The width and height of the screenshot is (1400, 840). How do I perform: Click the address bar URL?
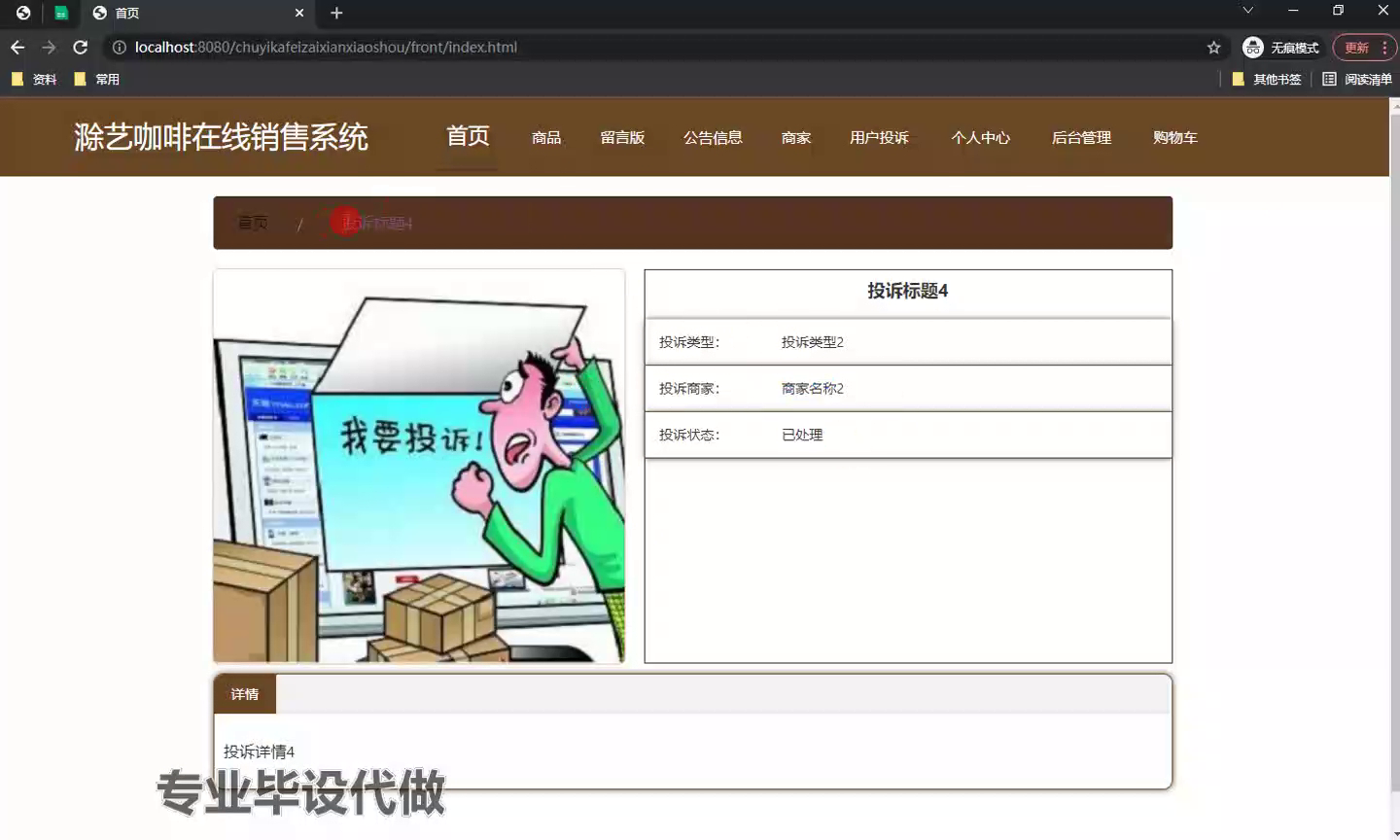[326, 47]
